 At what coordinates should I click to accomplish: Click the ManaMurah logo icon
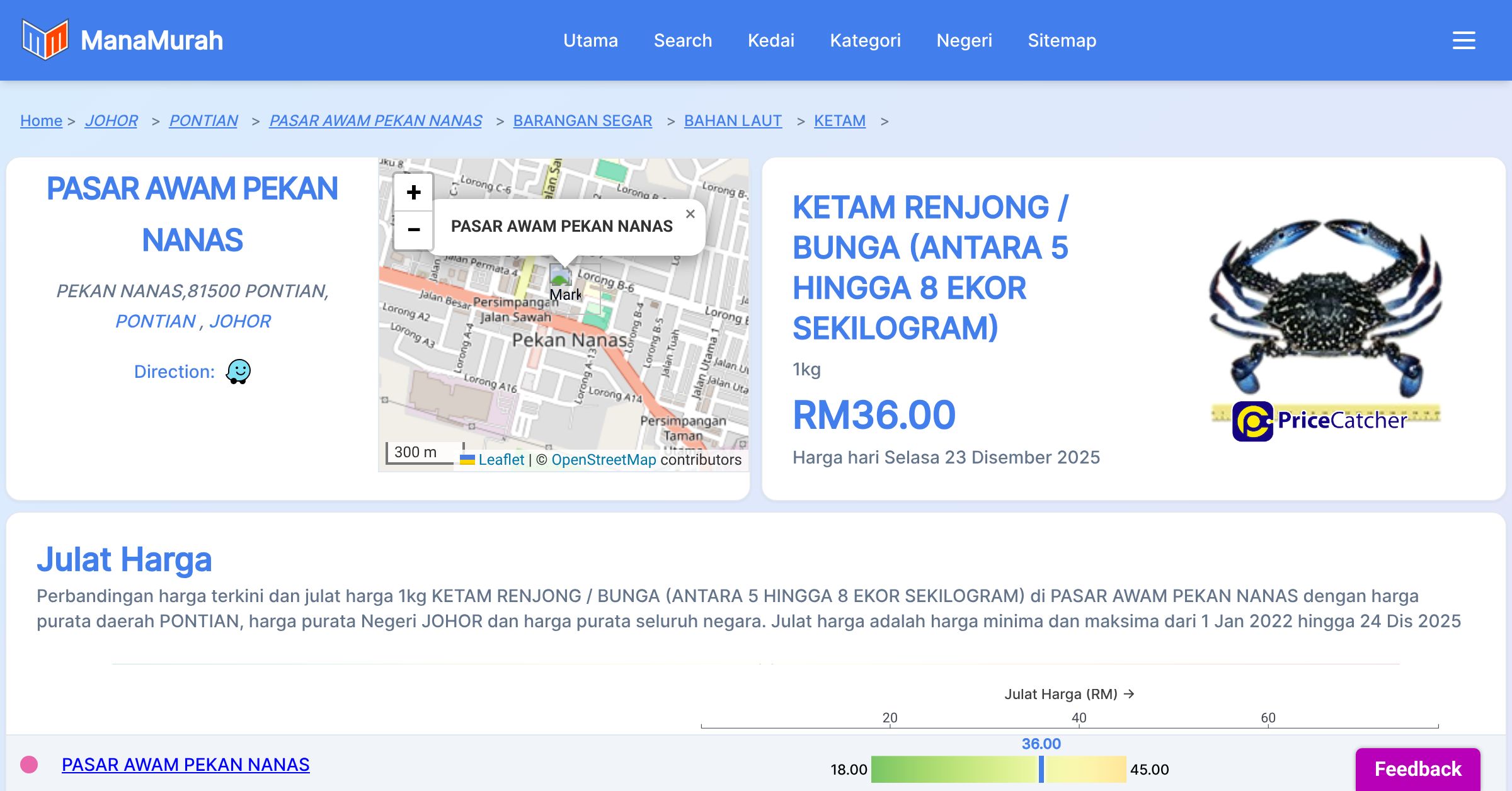pos(44,40)
